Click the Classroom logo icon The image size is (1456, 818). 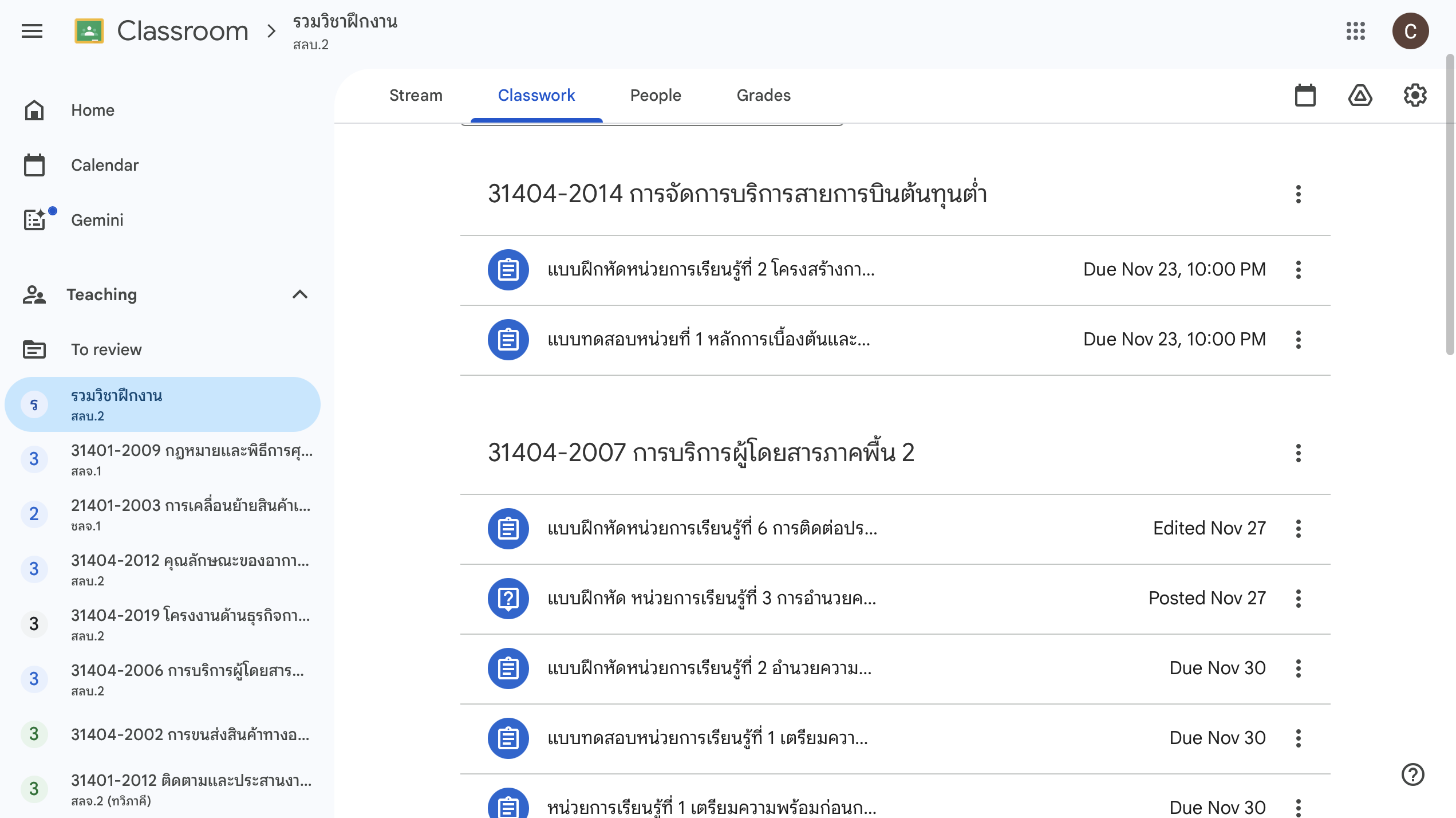click(89, 31)
